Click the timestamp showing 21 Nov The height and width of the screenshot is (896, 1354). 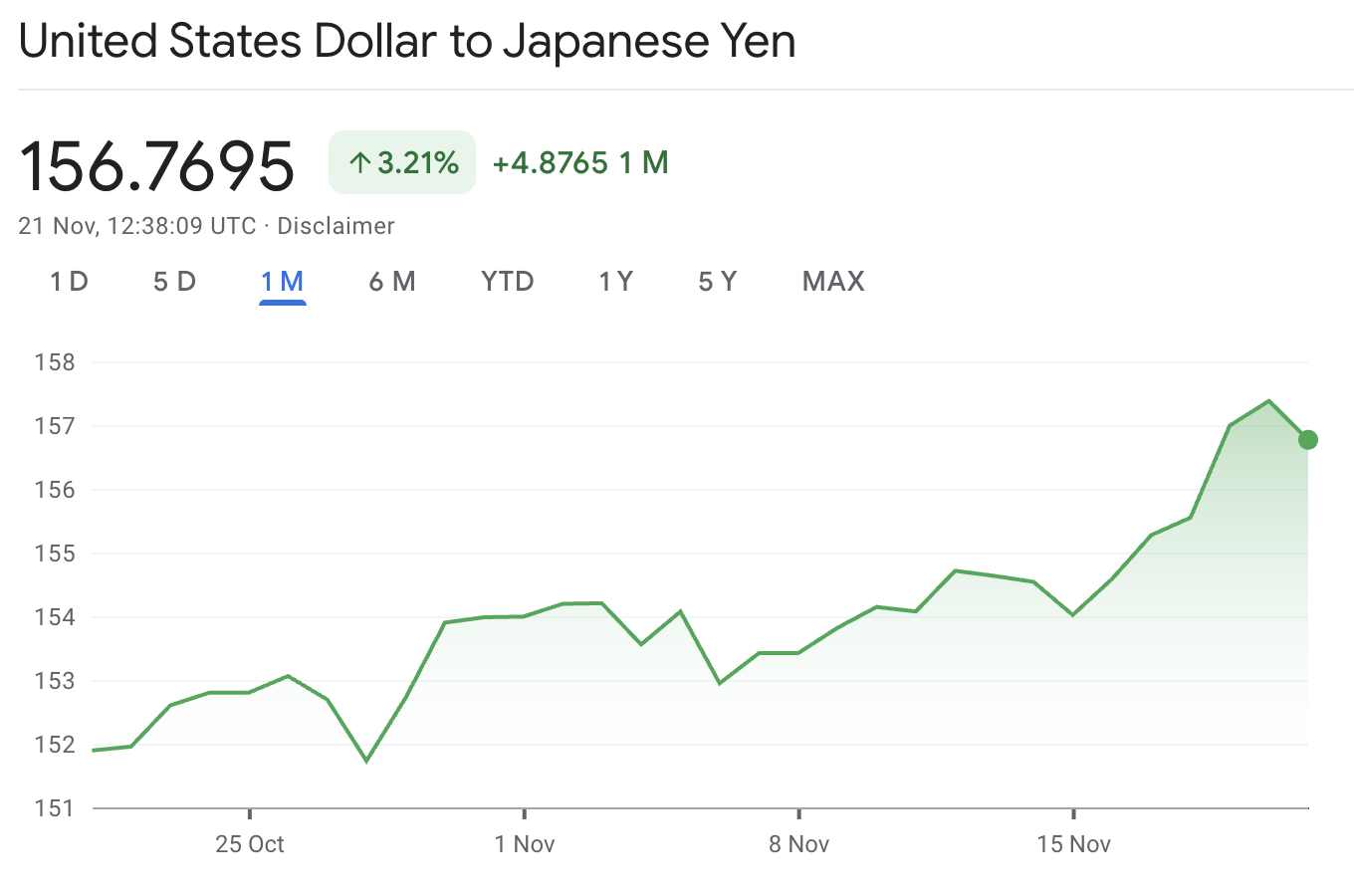(x=136, y=226)
